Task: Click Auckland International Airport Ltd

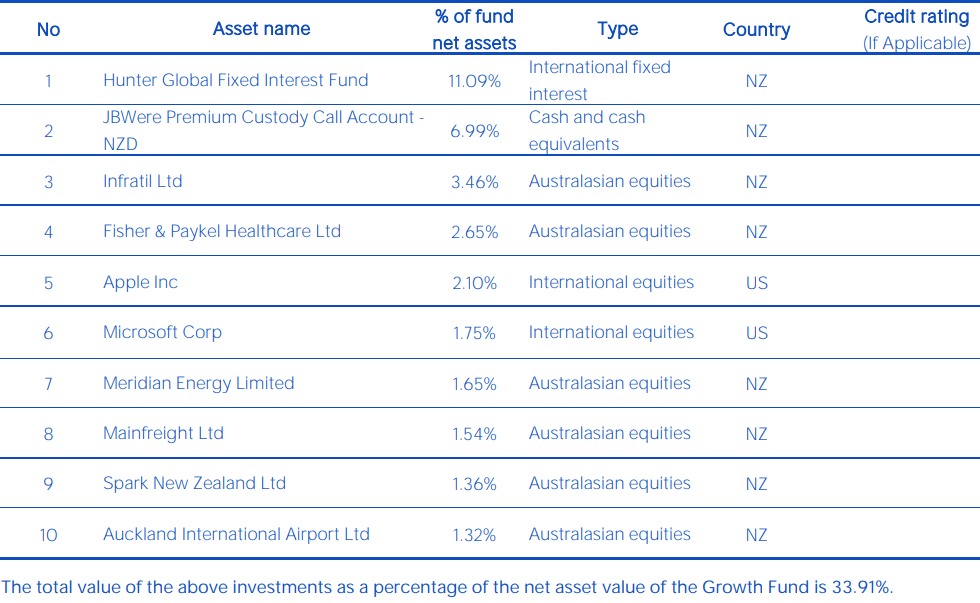Action: point(236,535)
